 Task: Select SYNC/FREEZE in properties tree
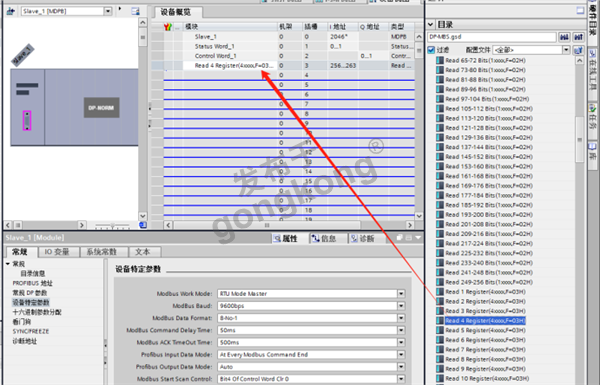pyautogui.click(x=31, y=331)
